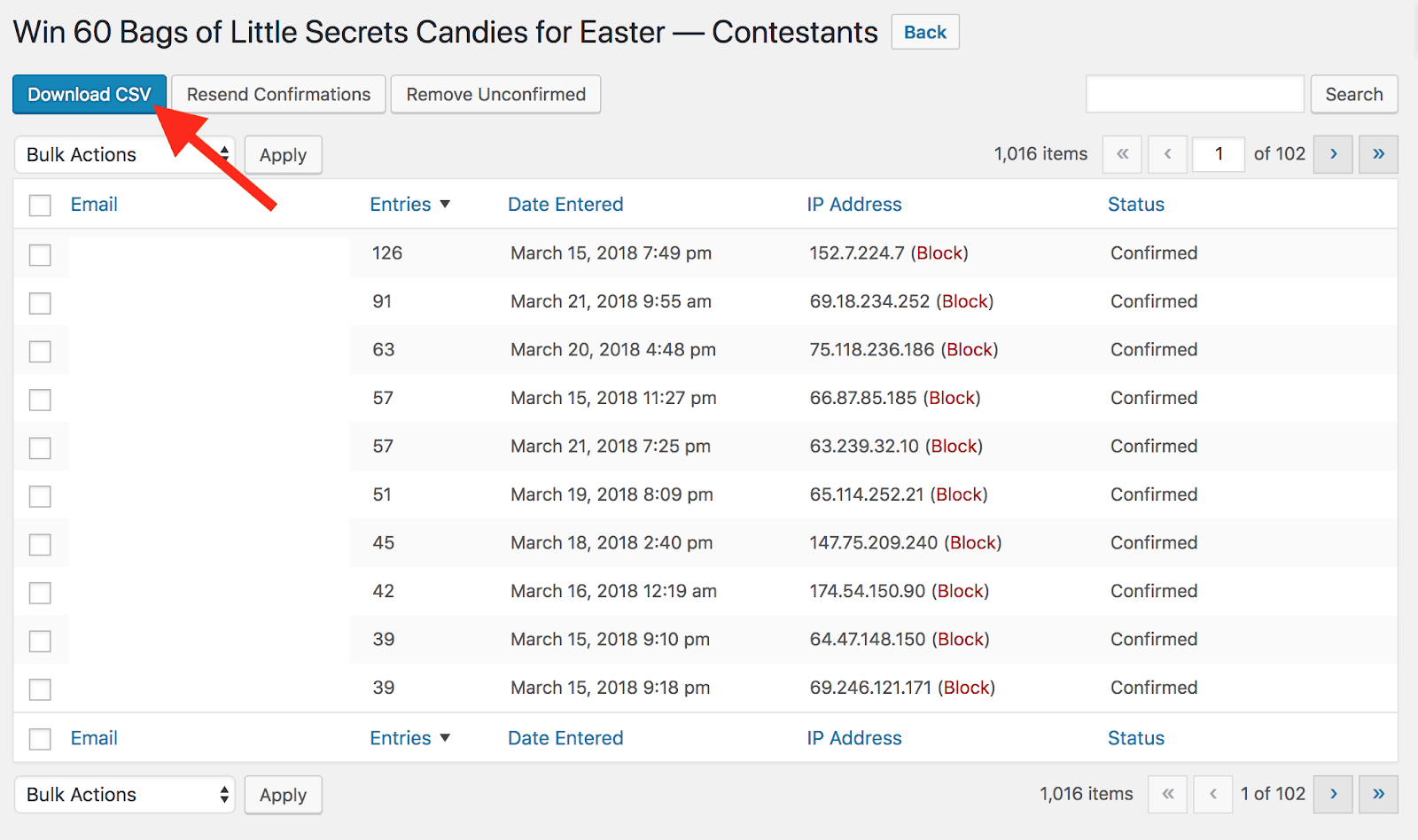
Task: Jump to last page using bottom double-arrow
Action: 1378,794
